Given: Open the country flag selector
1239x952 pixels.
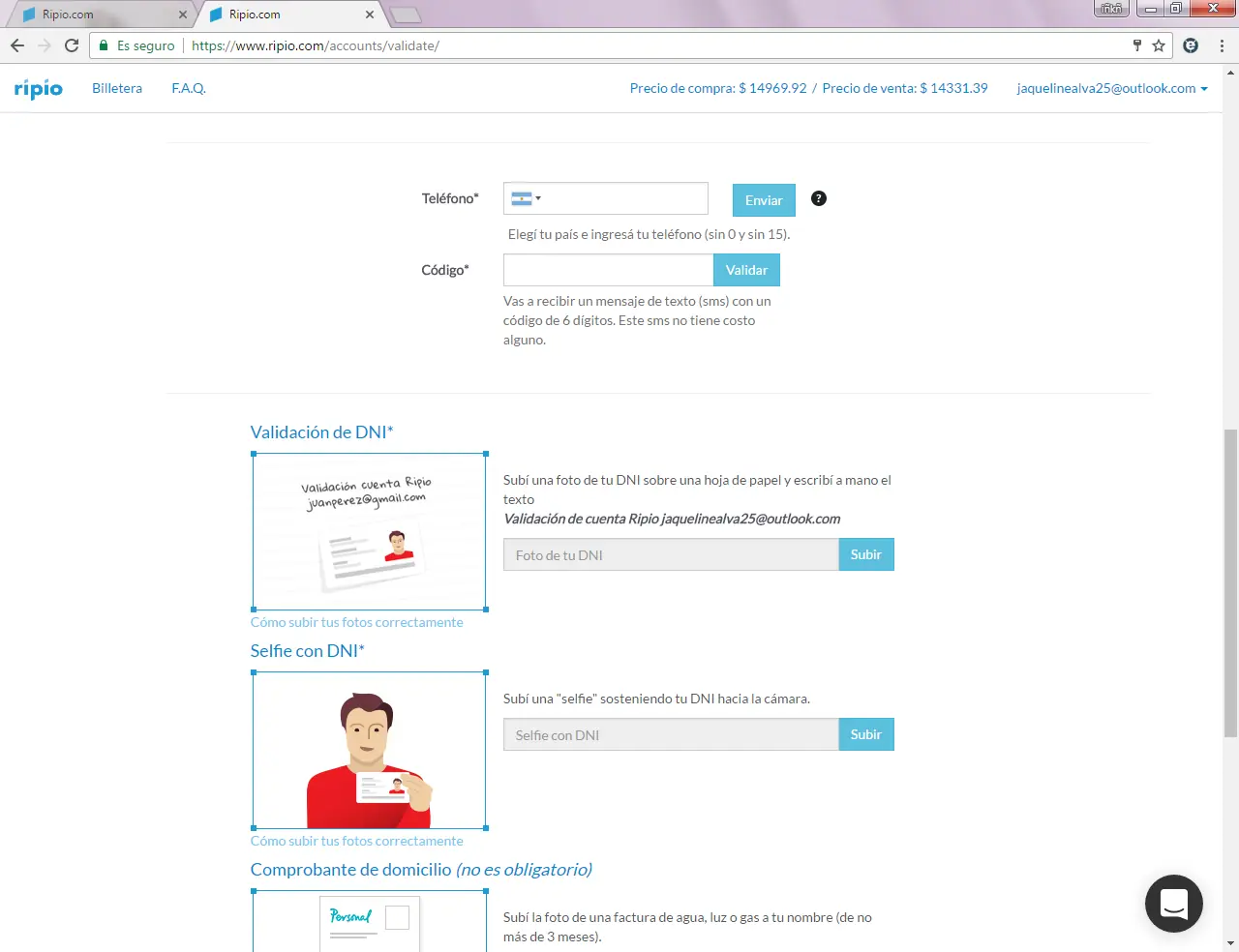Looking at the screenshot, I should click(526, 198).
